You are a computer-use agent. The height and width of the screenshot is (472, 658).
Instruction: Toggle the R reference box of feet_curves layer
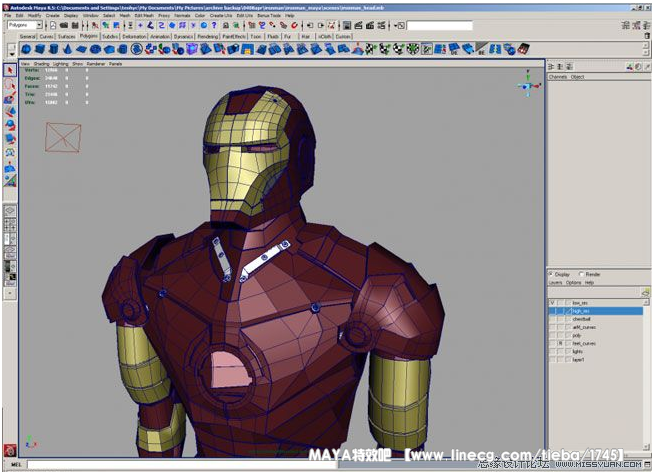tap(560, 343)
